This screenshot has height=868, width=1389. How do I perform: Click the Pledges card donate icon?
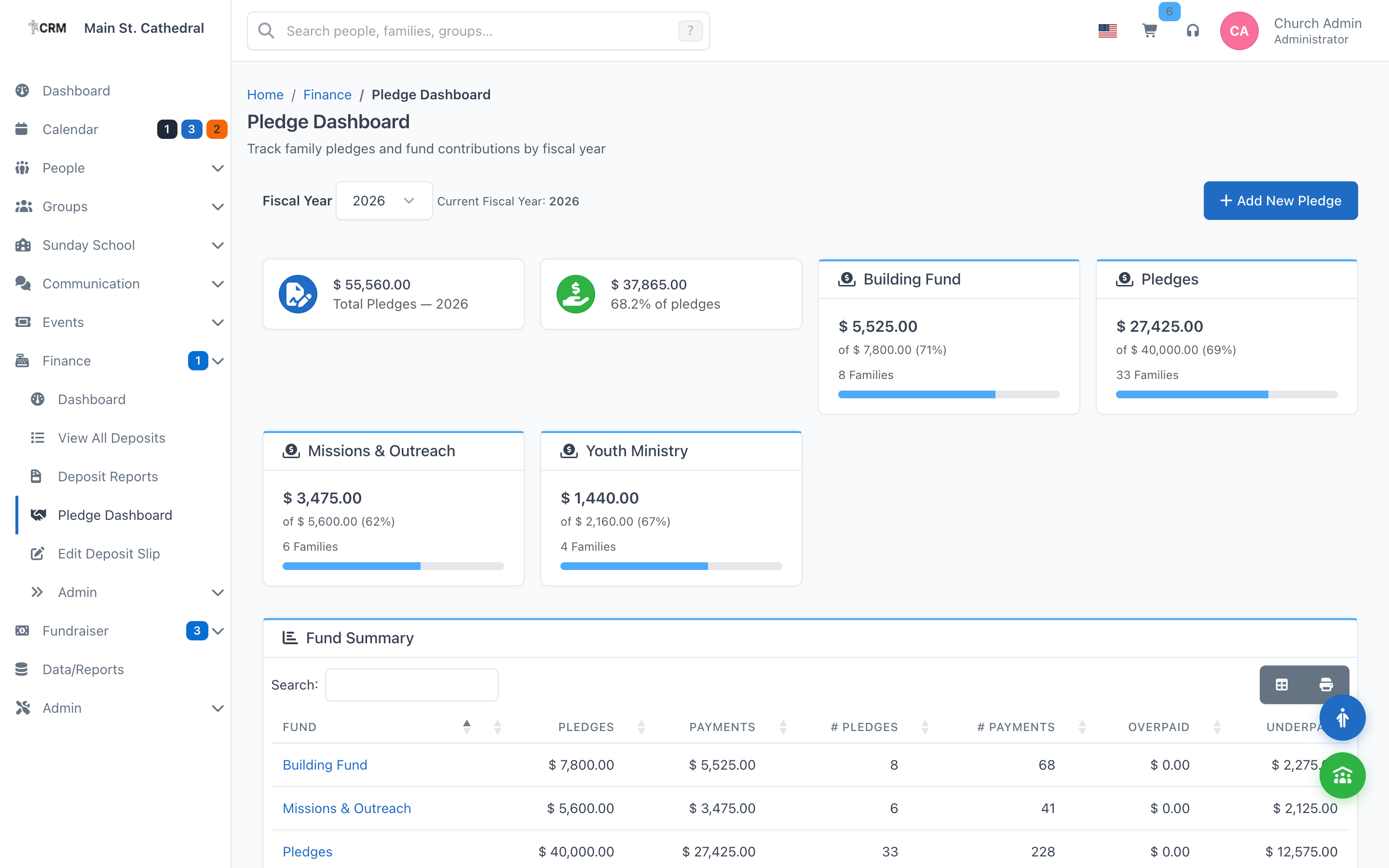point(1124,280)
